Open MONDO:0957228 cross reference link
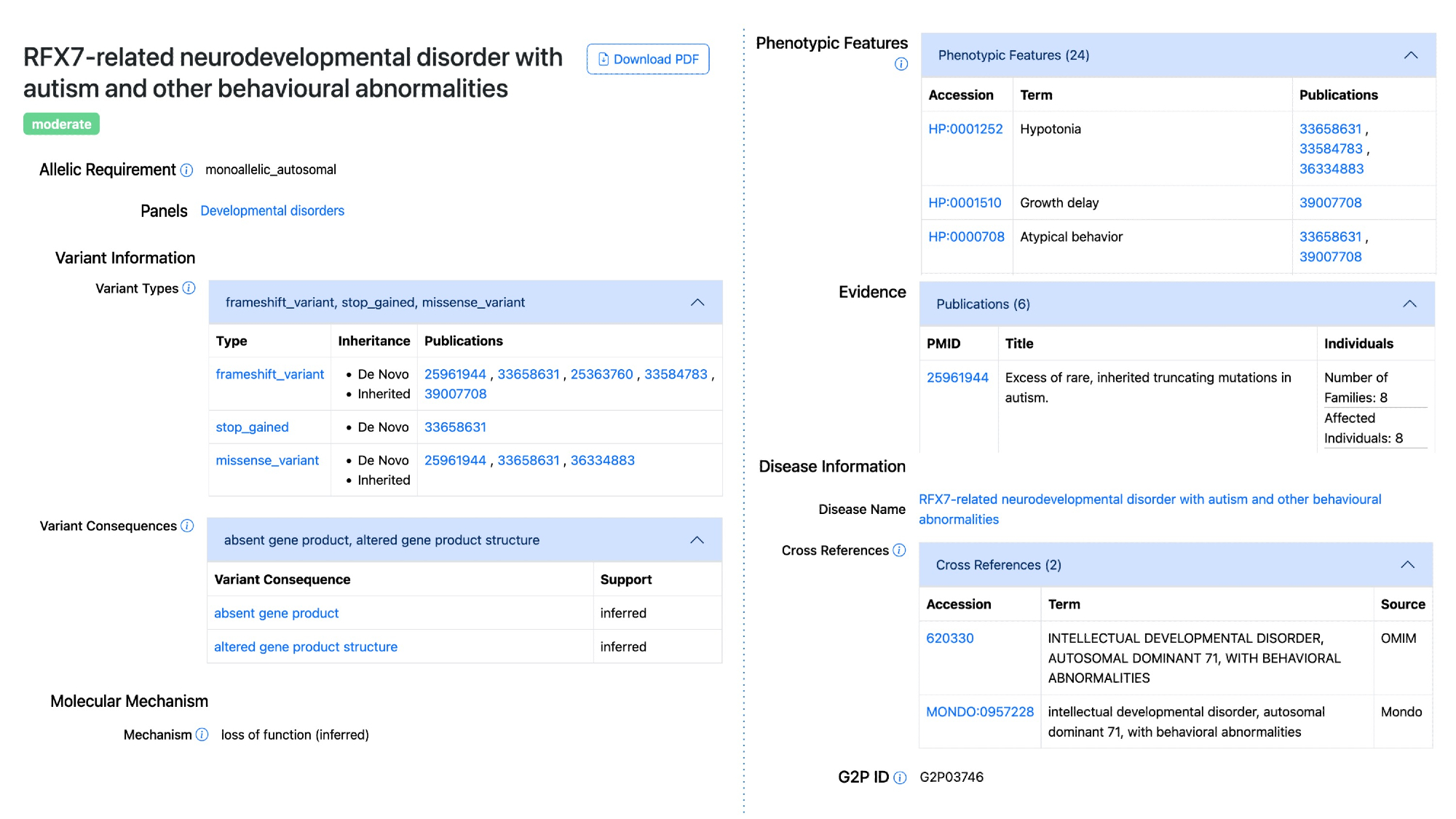1456x819 pixels. (x=979, y=712)
